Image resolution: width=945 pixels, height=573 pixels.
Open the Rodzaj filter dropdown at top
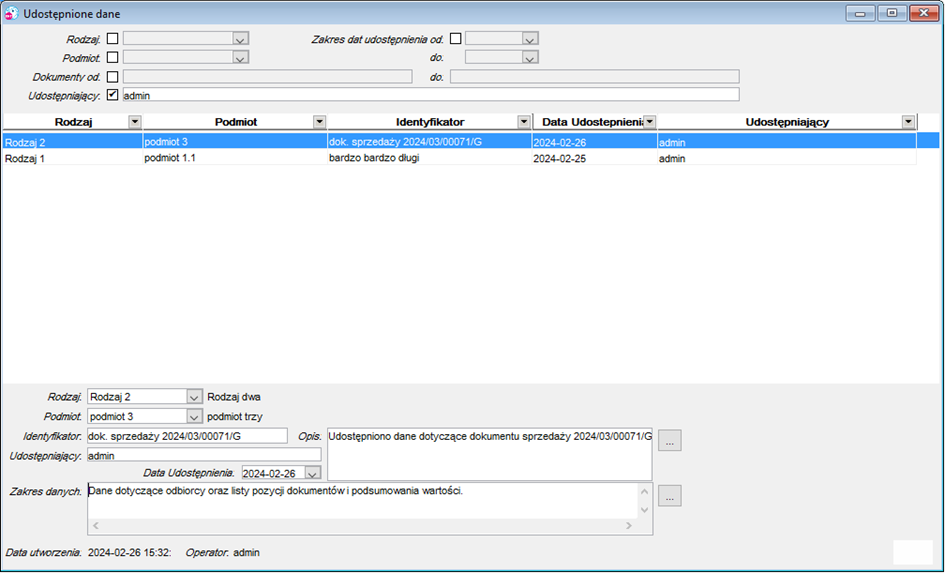(240, 39)
